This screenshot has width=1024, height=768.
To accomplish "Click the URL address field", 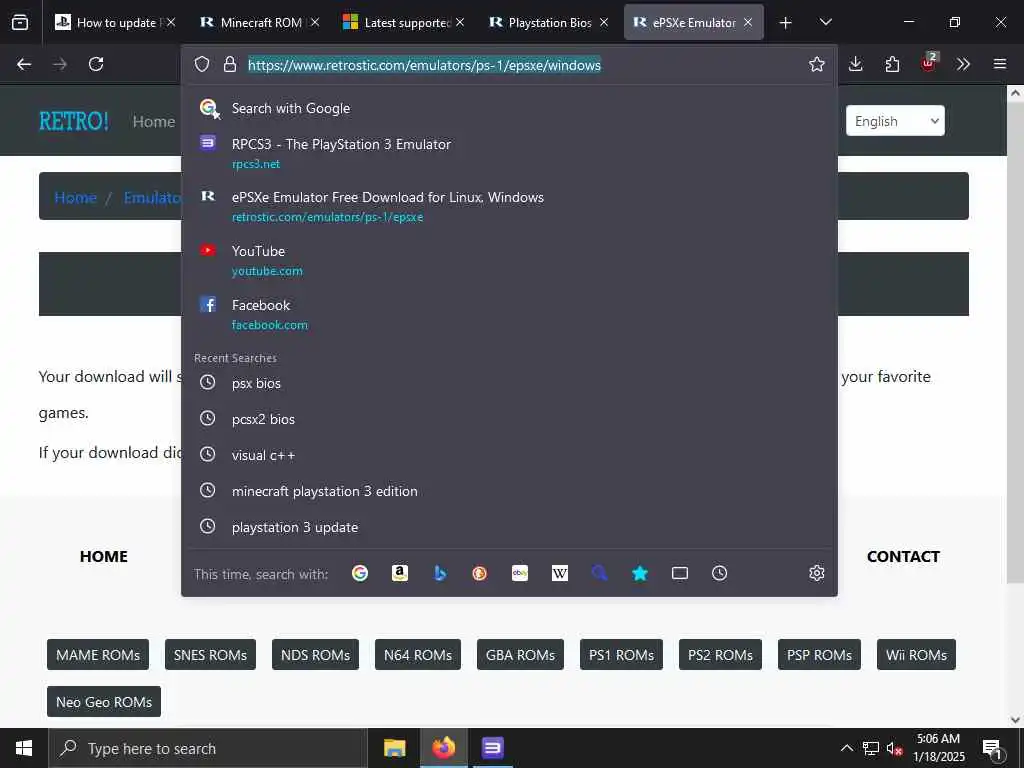I will pyautogui.click(x=522, y=65).
